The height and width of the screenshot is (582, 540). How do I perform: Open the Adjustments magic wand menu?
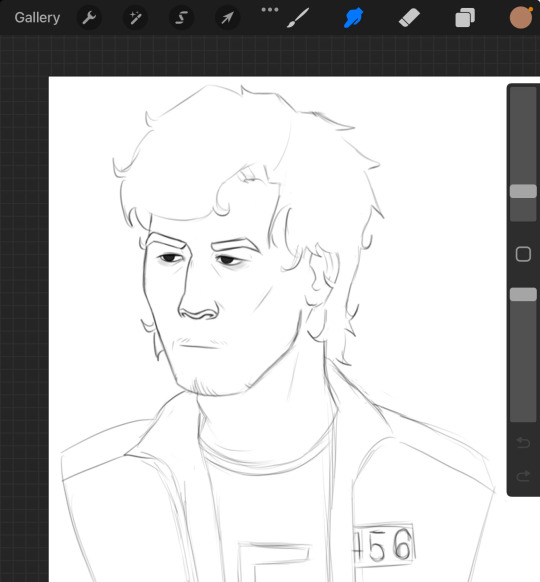[x=135, y=17]
